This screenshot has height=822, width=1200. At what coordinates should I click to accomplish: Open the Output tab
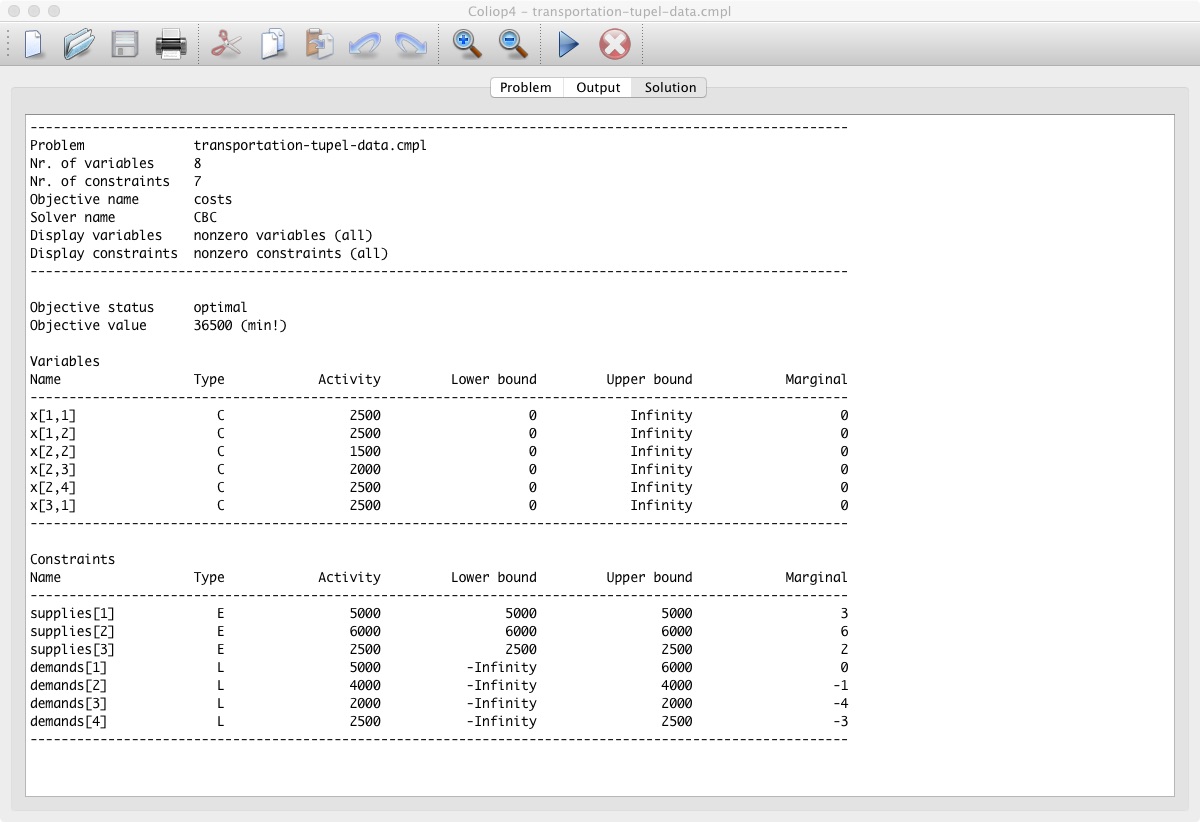pos(598,88)
